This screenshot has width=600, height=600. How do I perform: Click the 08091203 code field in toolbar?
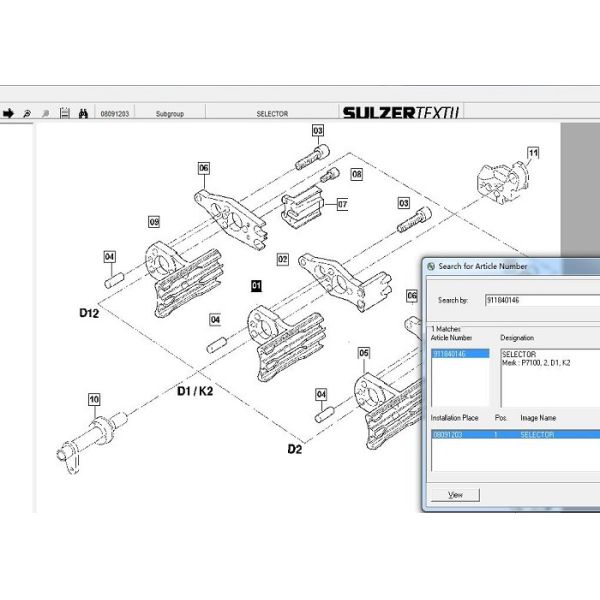tap(114, 114)
